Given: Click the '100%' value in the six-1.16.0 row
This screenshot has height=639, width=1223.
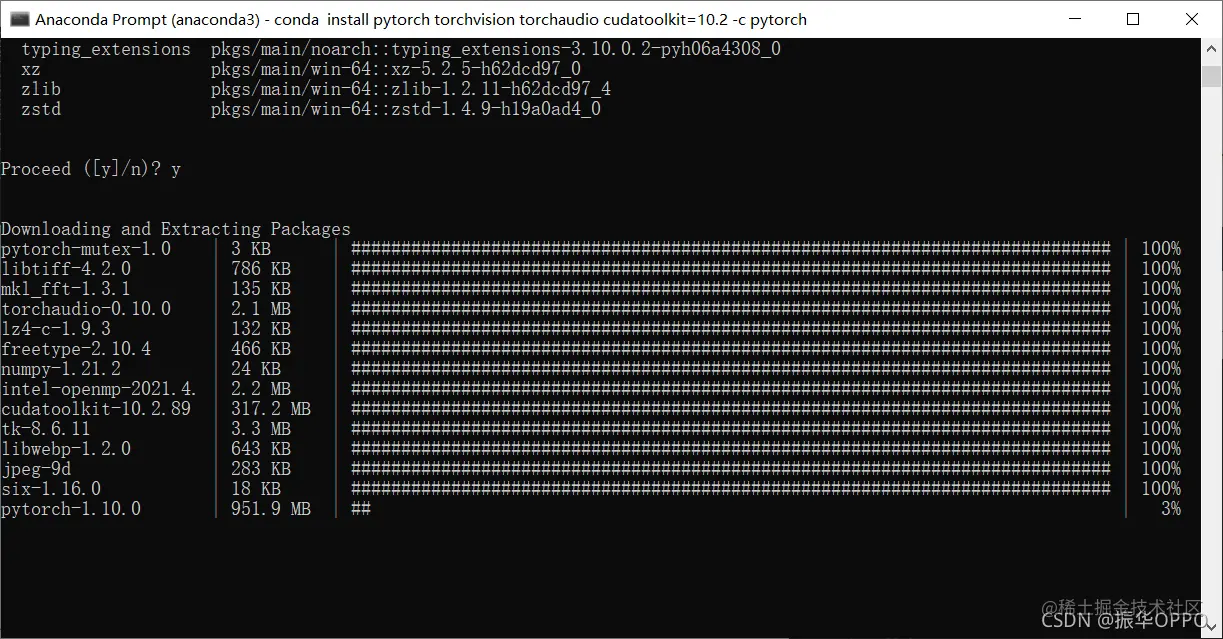Looking at the screenshot, I should pos(1161,489).
